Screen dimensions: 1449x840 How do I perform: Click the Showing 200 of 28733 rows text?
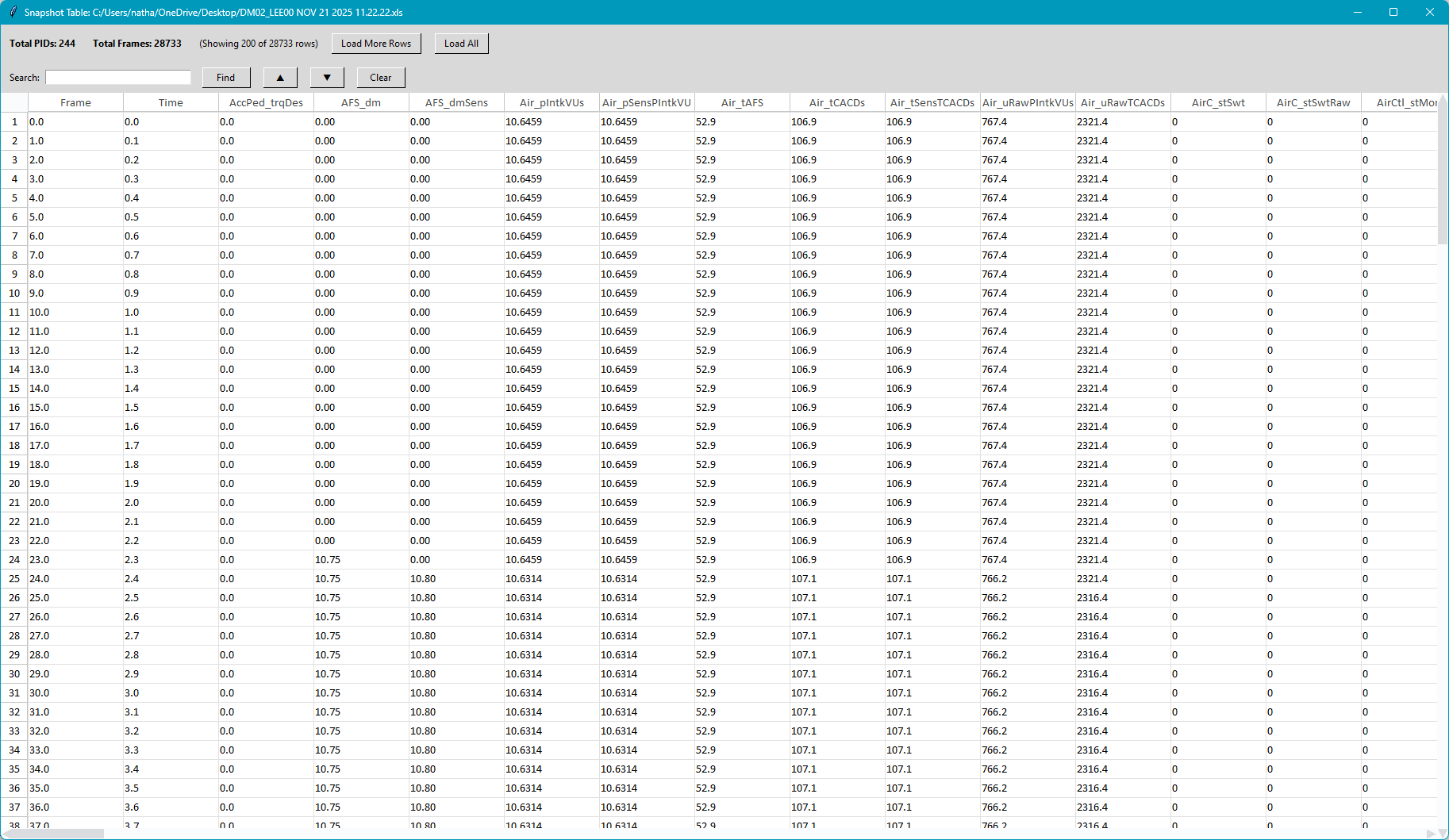point(259,44)
